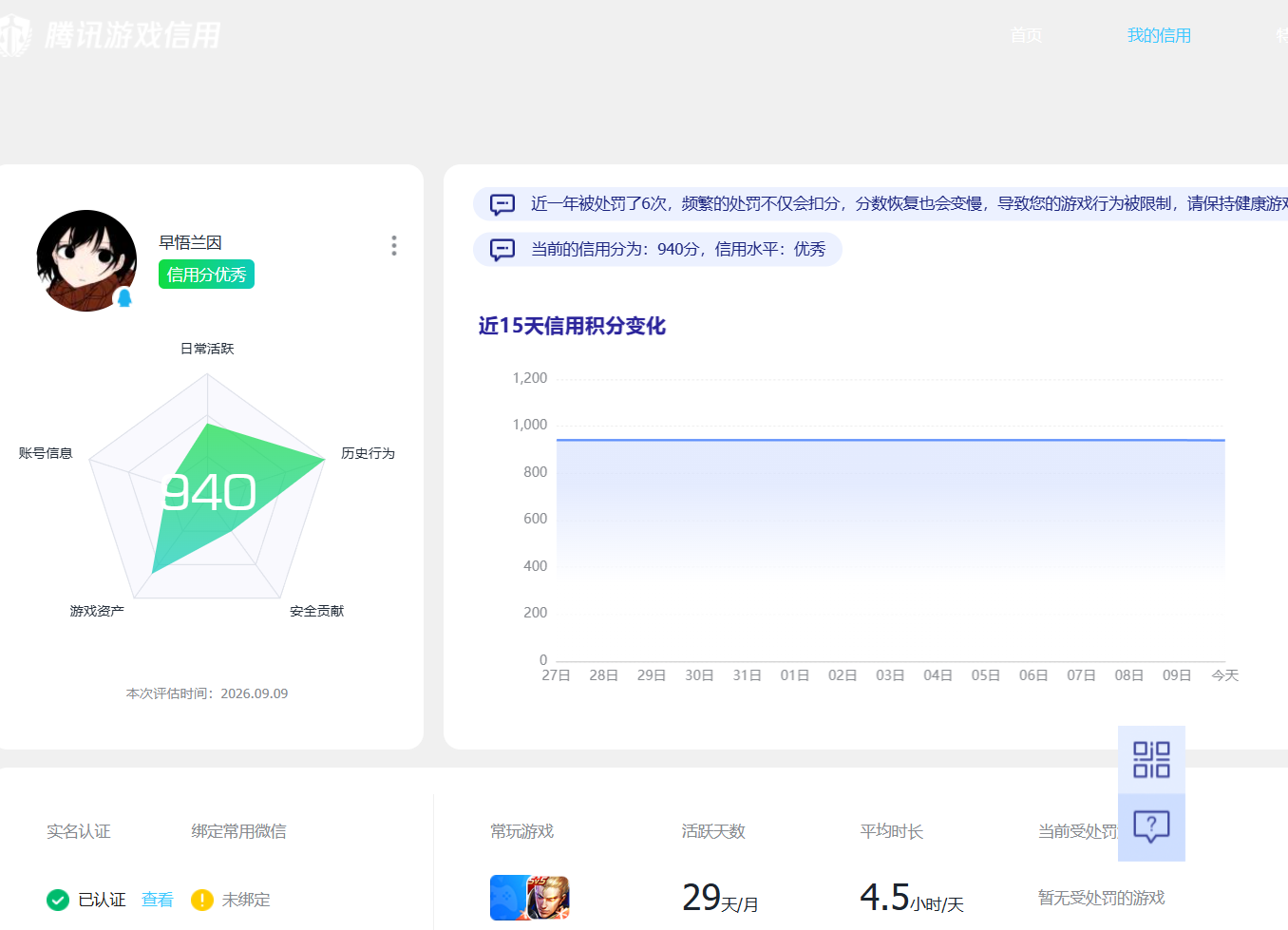This screenshot has width=1288, height=930.
Task: Click the chat icon beside current credit score
Action: click(x=502, y=250)
